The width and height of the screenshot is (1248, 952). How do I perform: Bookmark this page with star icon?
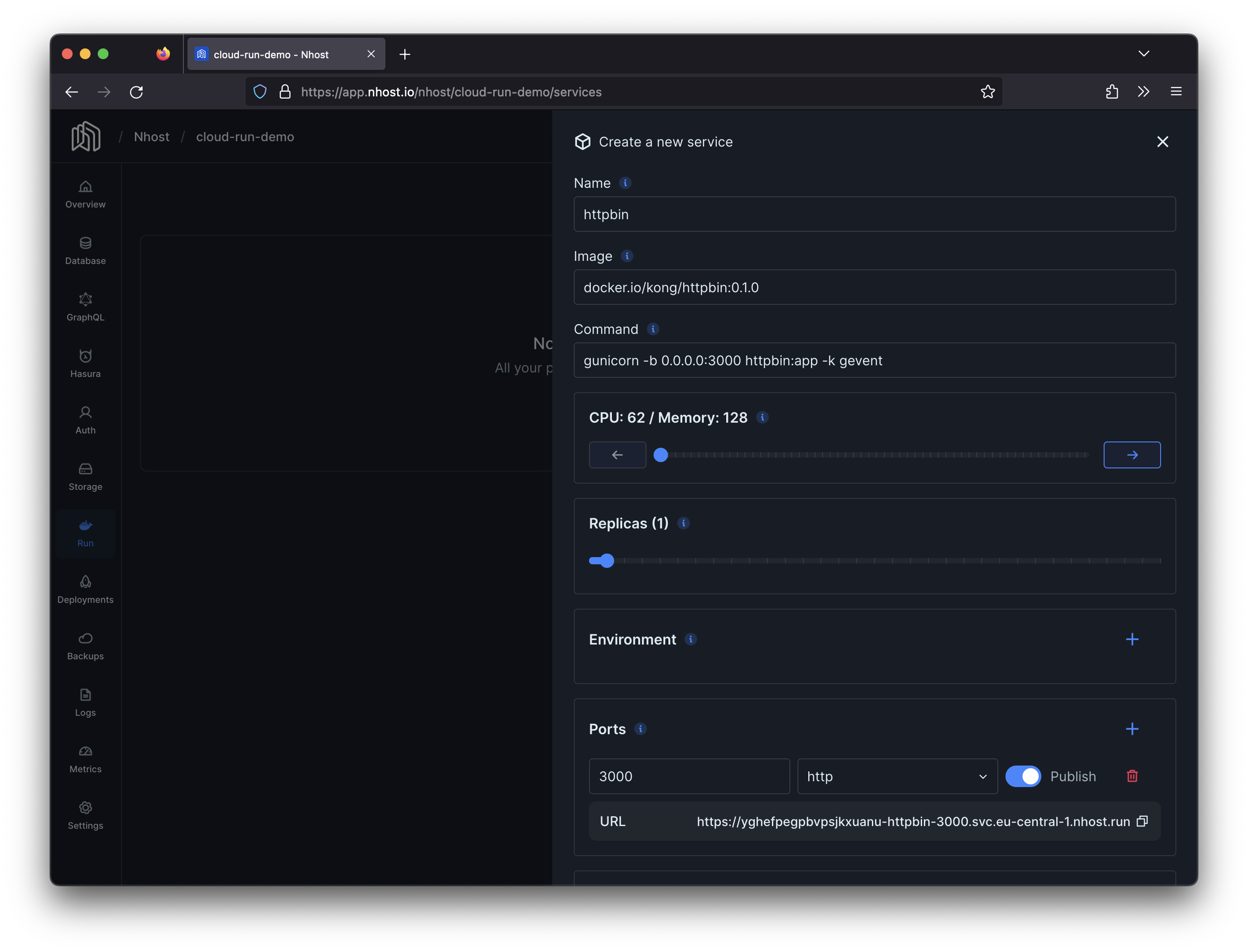tap(987, 92)
